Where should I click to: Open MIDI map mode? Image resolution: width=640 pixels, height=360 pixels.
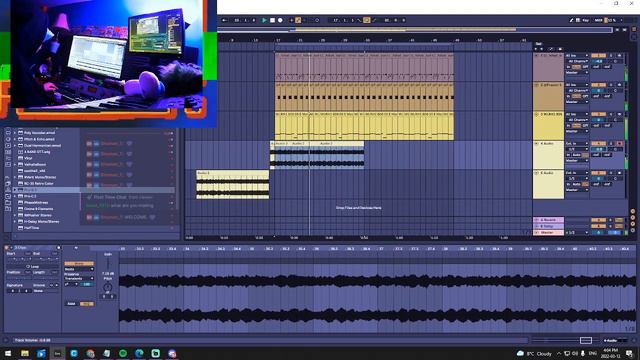coord(598,20)
